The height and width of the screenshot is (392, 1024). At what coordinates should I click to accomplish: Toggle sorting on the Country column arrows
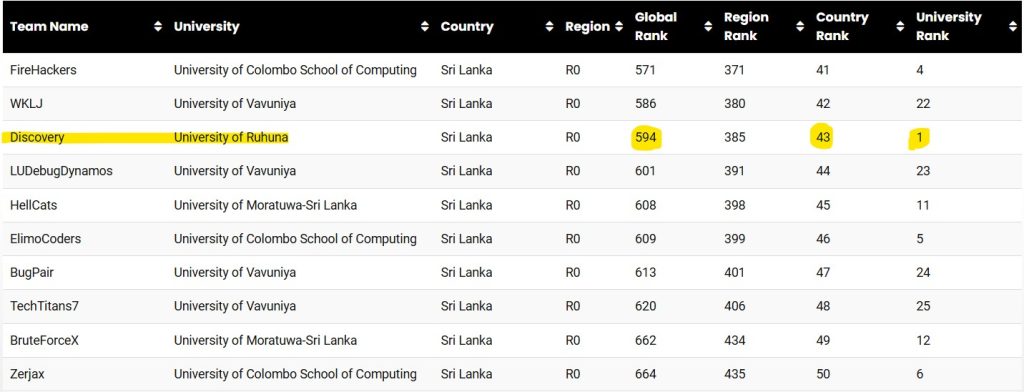coord(549,27)
